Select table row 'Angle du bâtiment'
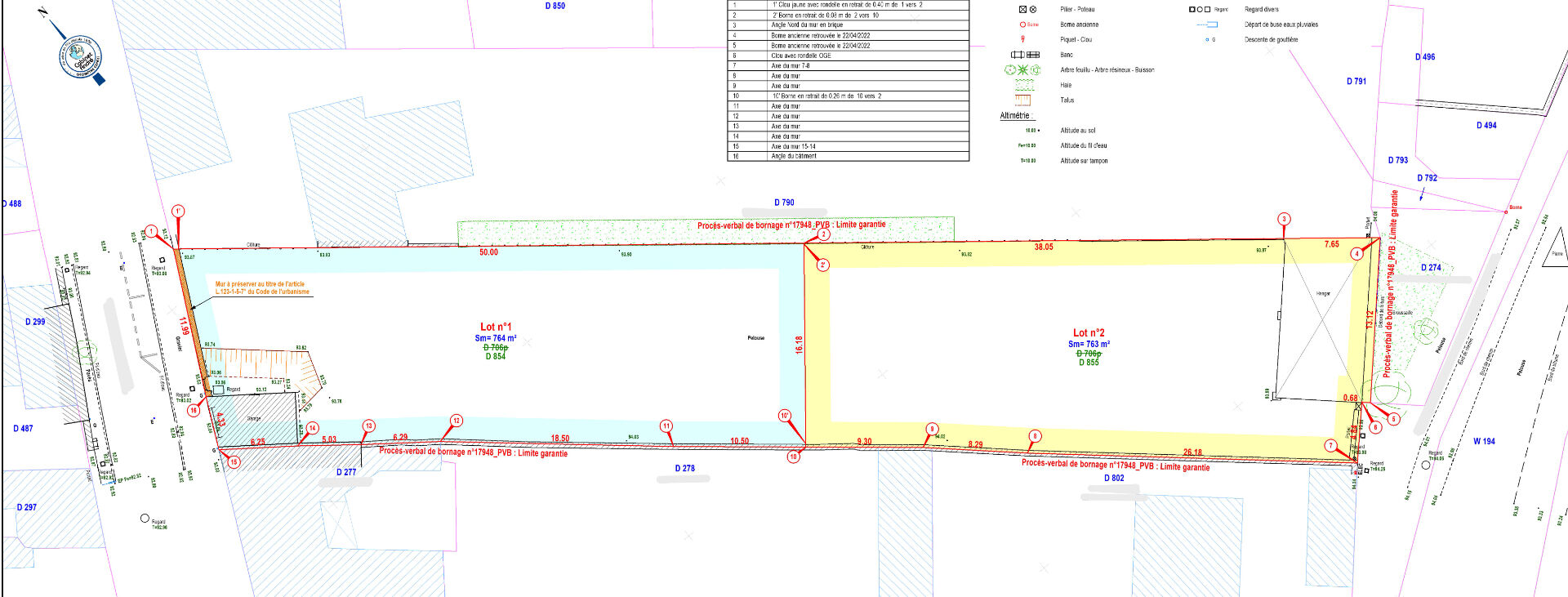This screenshot has width=1568, height=597. pyautogui.click(x=848, y=156)
